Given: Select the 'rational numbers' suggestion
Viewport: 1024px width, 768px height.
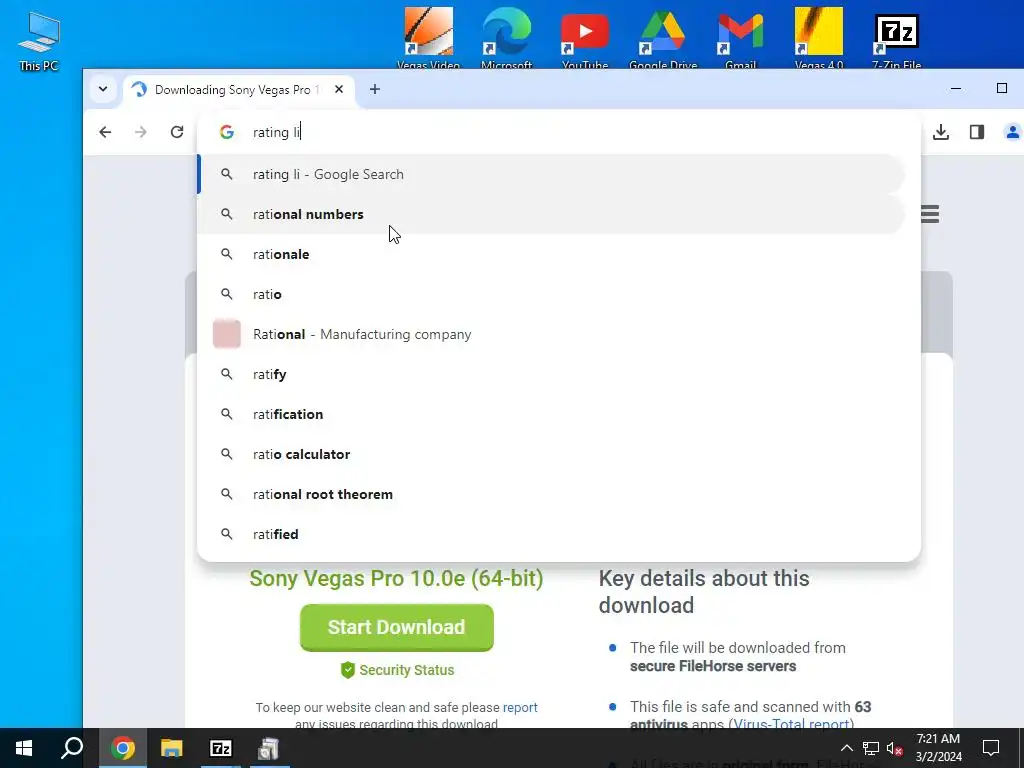Looking at the screenshot, I should [x=552, y=214].
